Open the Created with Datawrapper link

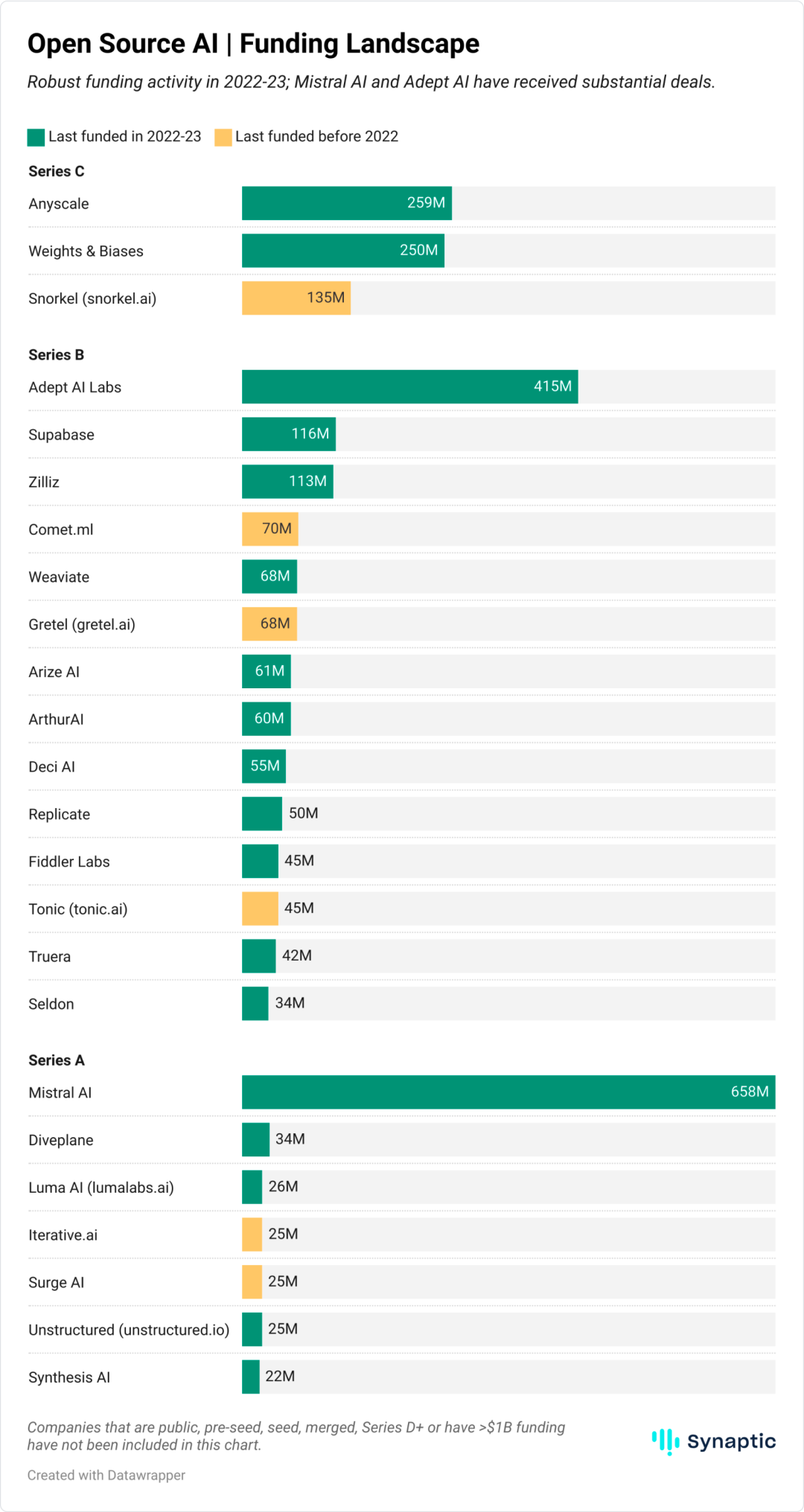pyautogui.click(x=106, y=1475)
